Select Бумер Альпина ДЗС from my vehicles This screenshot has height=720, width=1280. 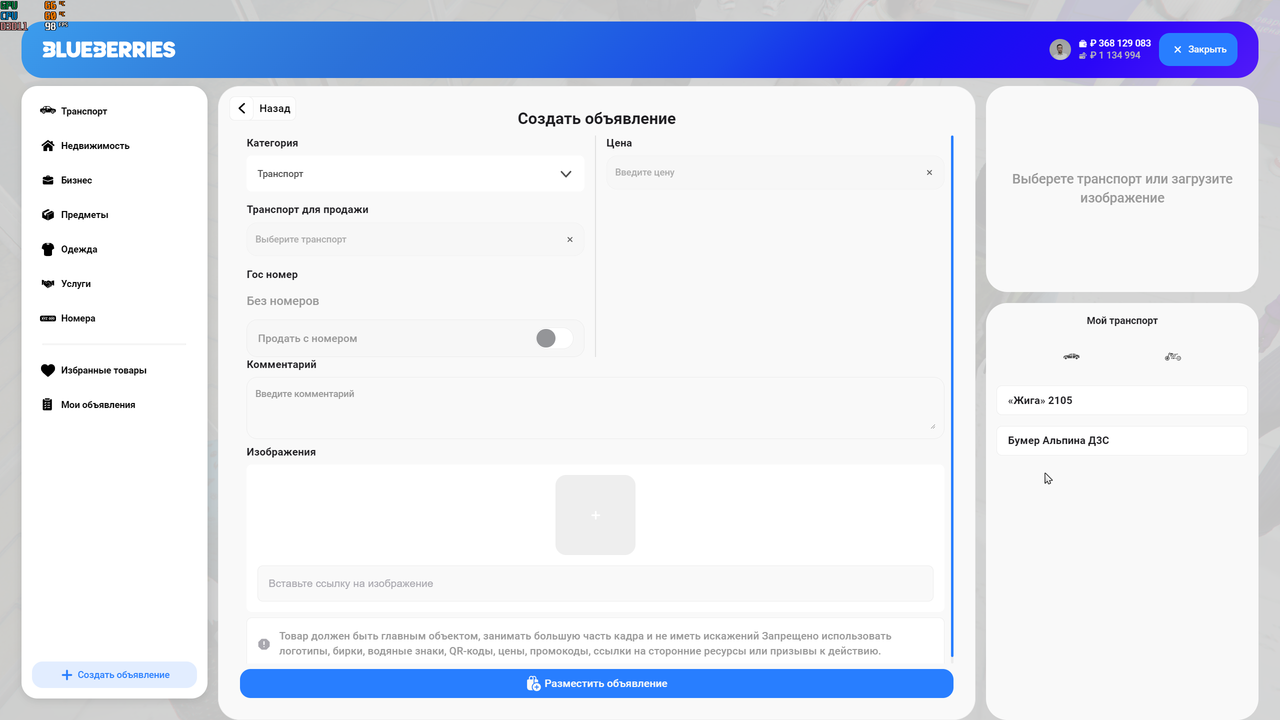tap(1122, 440)
